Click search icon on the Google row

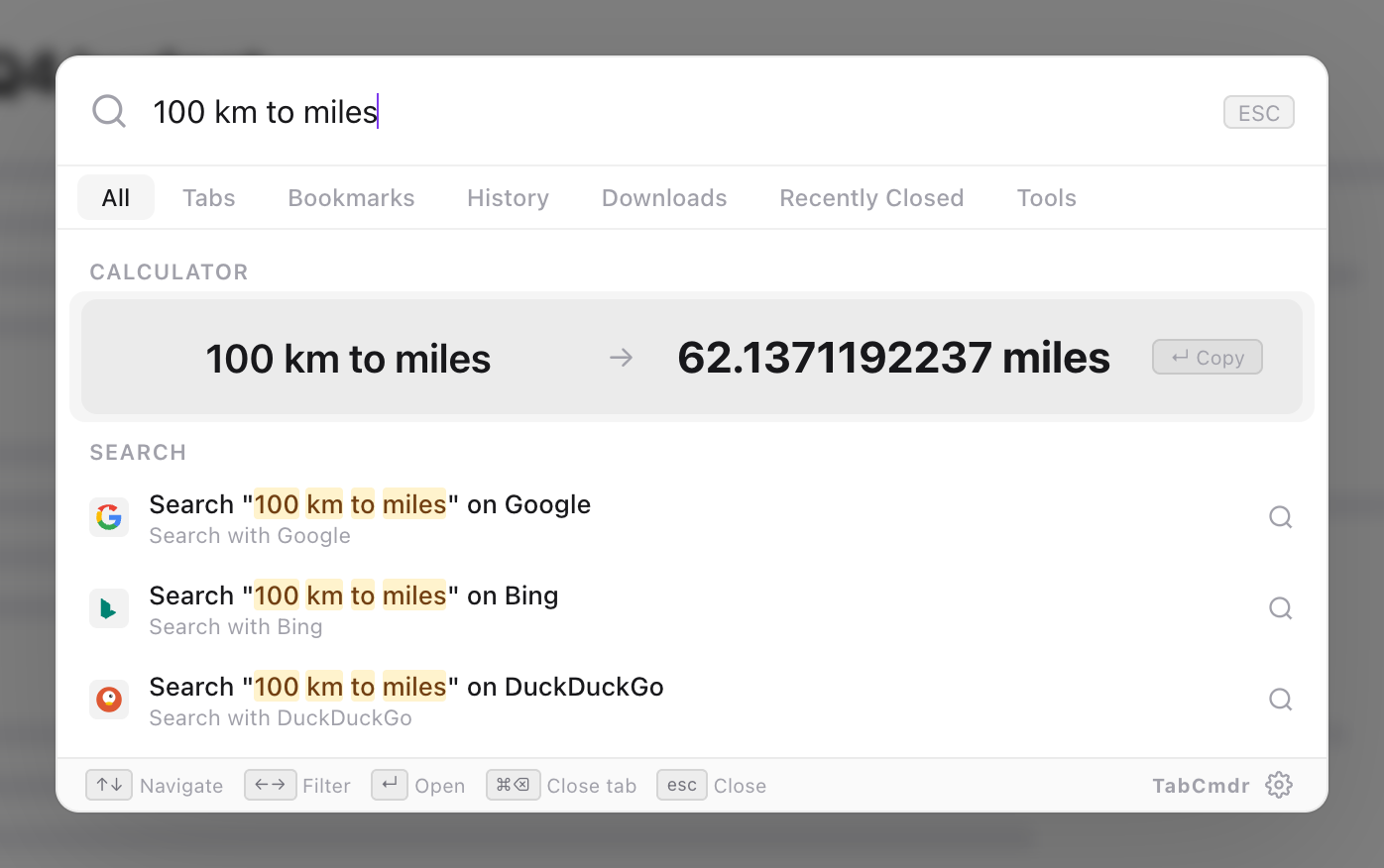tap(1281, 517)
